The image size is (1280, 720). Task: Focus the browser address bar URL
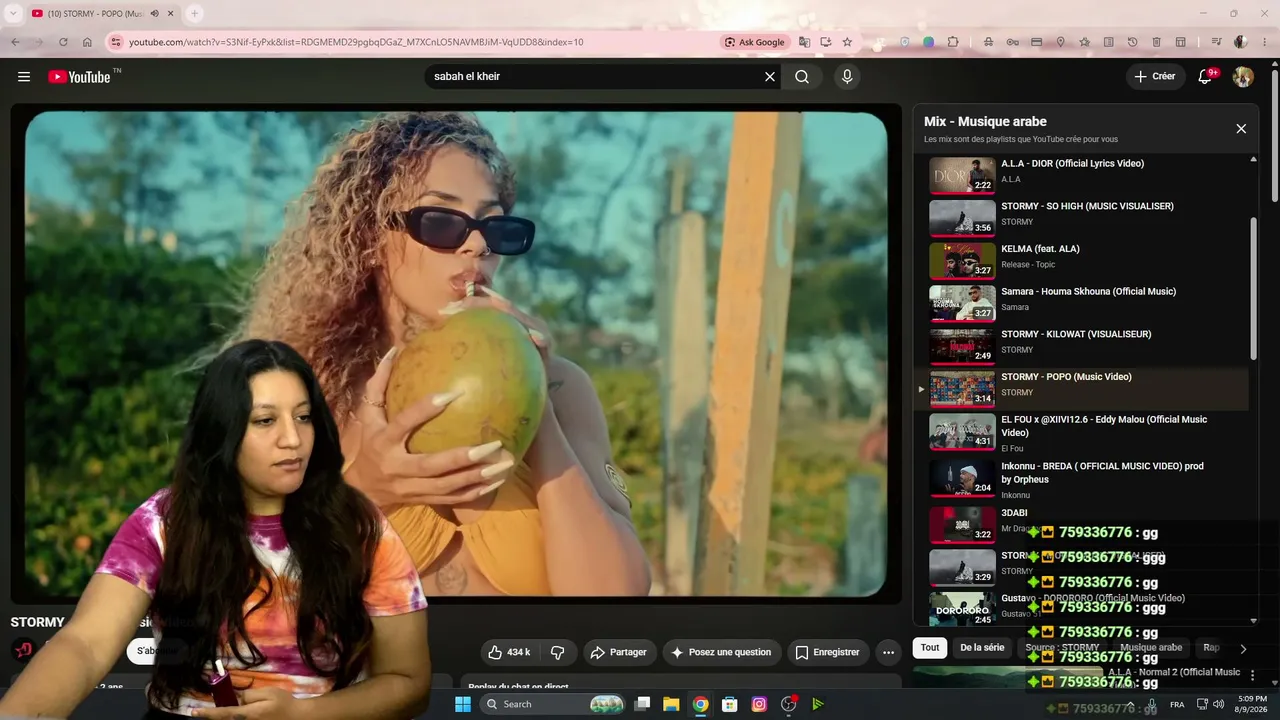[356, 42]
